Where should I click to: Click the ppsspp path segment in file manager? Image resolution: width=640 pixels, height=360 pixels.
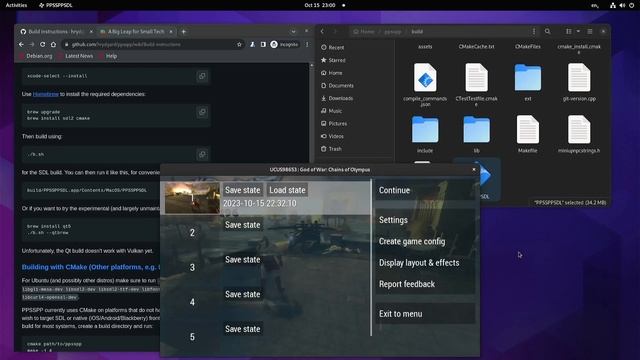coord(393,31)
